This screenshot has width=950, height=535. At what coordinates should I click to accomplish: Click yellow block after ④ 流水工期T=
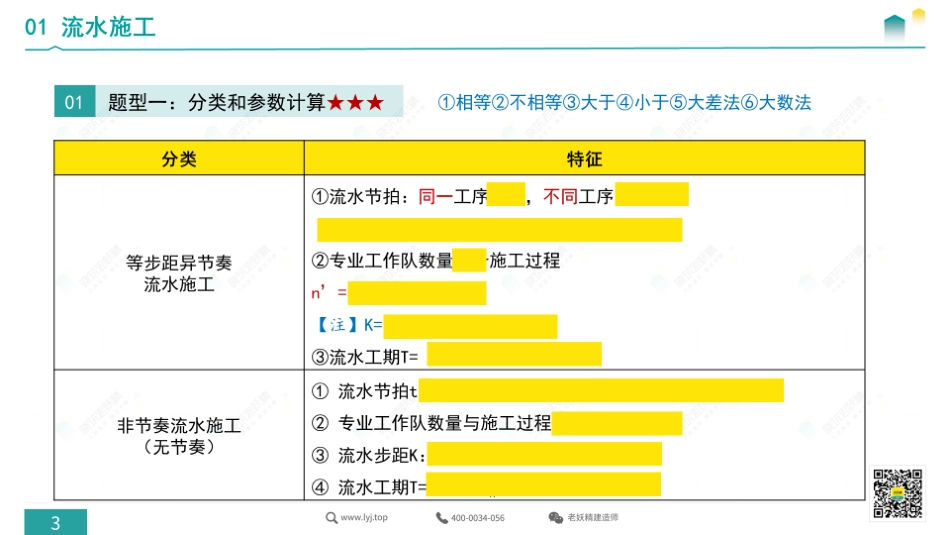click(543, 485)
